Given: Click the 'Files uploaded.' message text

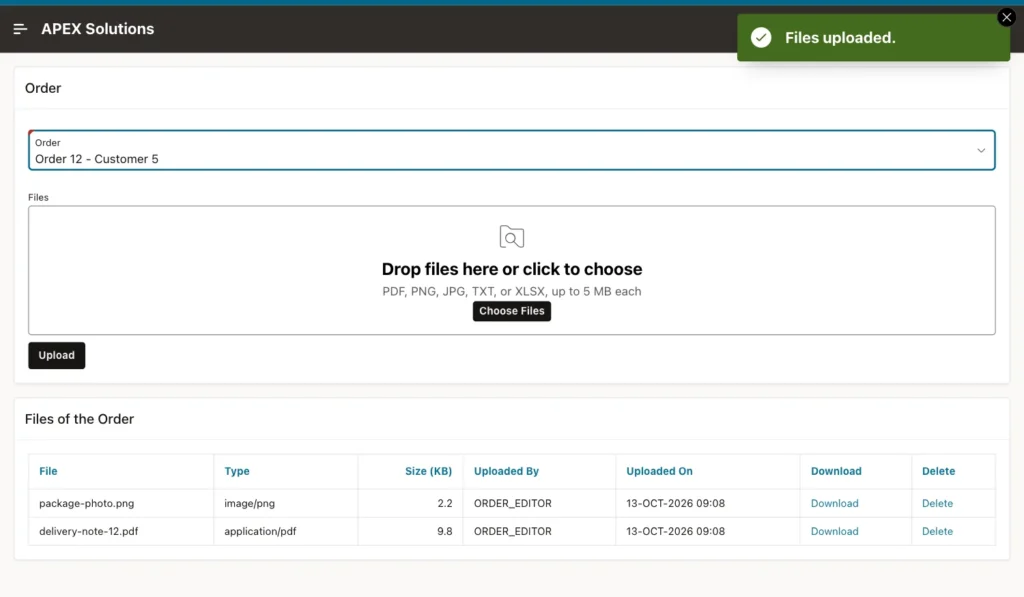Looking at the screenshot, I should coord(840,38).
